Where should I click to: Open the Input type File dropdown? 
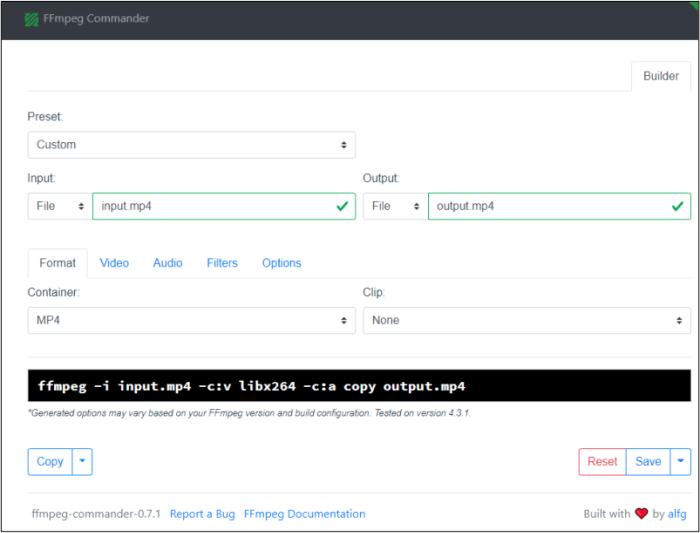coord(60,206)
